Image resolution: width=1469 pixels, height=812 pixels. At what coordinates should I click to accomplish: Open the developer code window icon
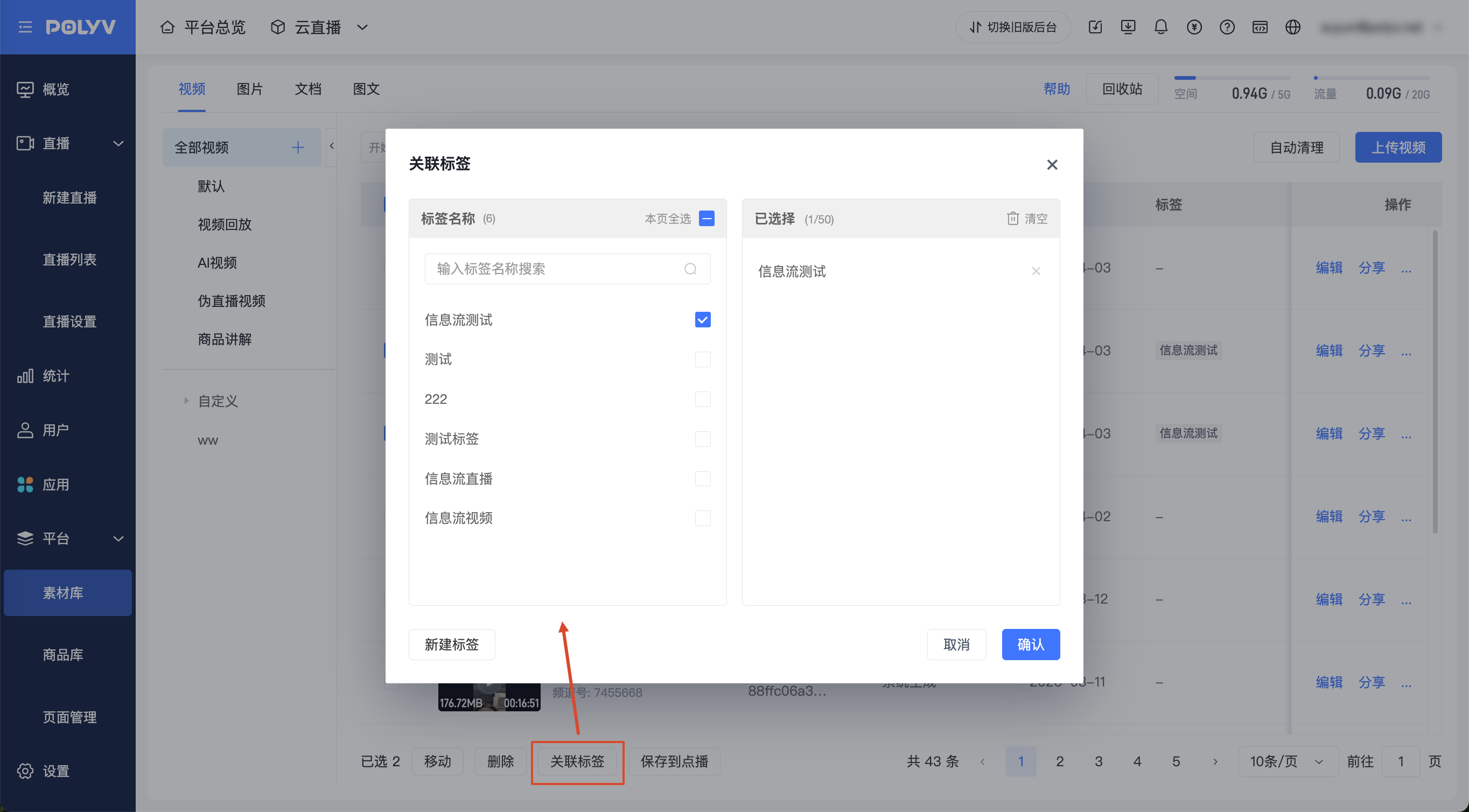tap(1260, 27)
